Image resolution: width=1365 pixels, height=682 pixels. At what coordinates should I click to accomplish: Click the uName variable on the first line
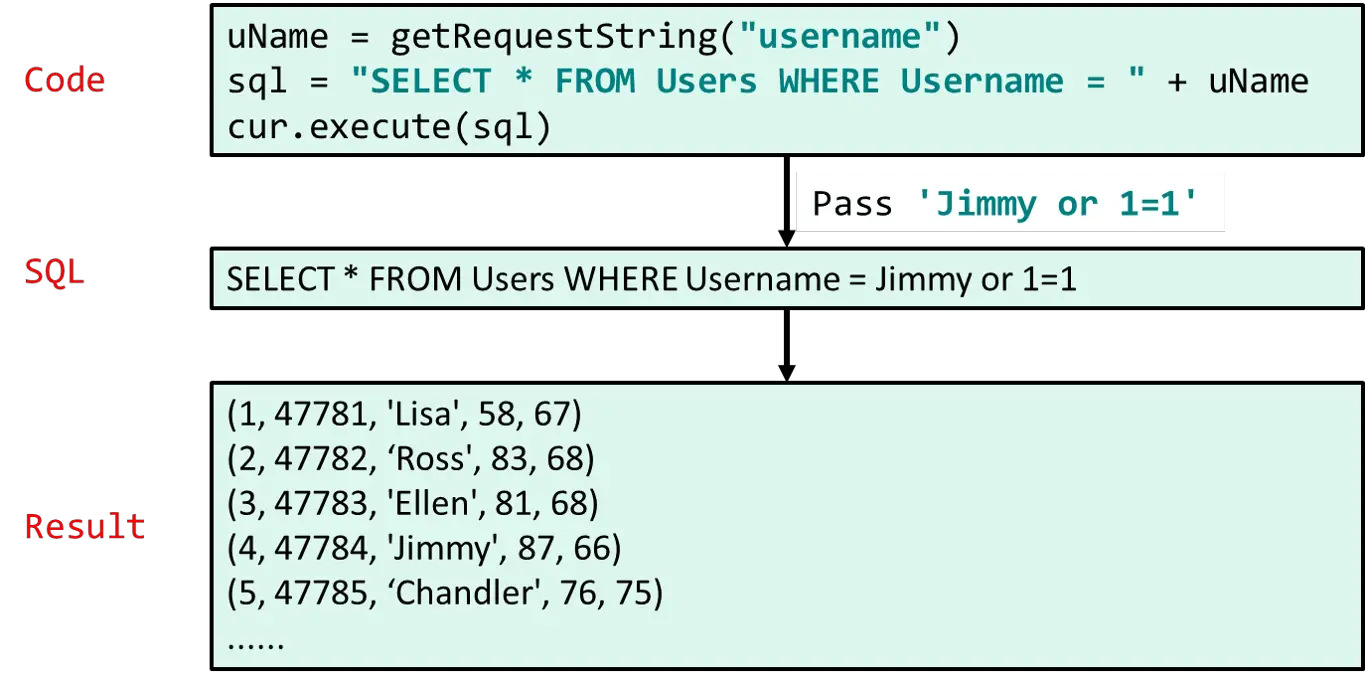[x=277, y=37]
